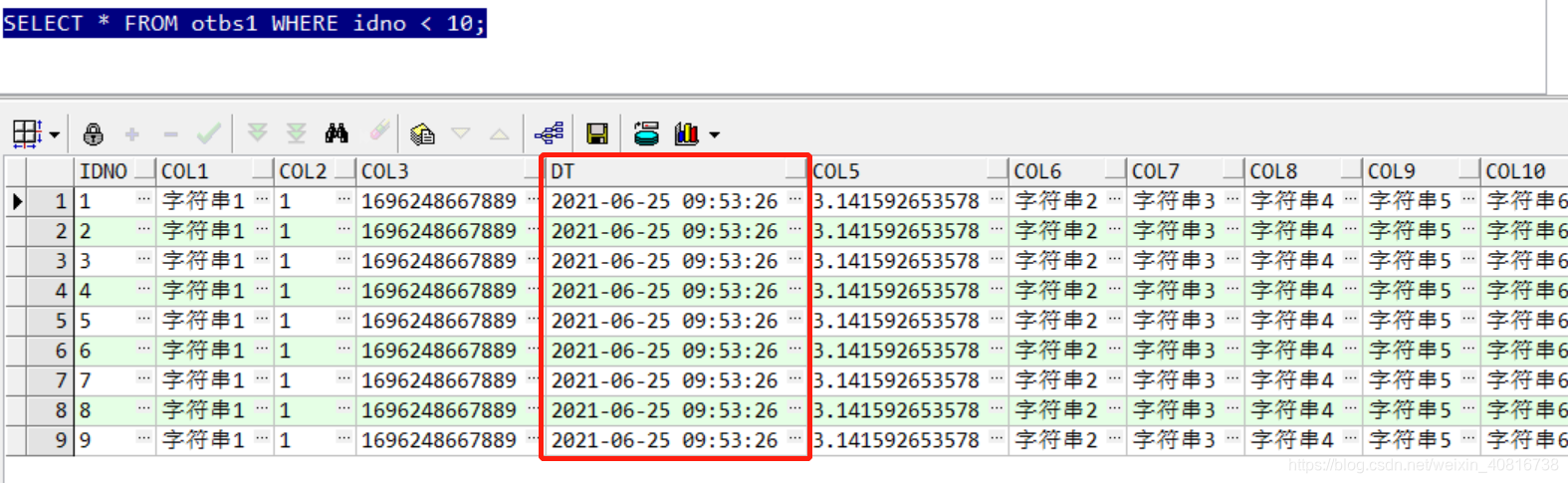Viewport: 1568px width, 483px height.
Task: Open ellipsis editor for COL5 in row 6
Action: click(x=997, y=349)
